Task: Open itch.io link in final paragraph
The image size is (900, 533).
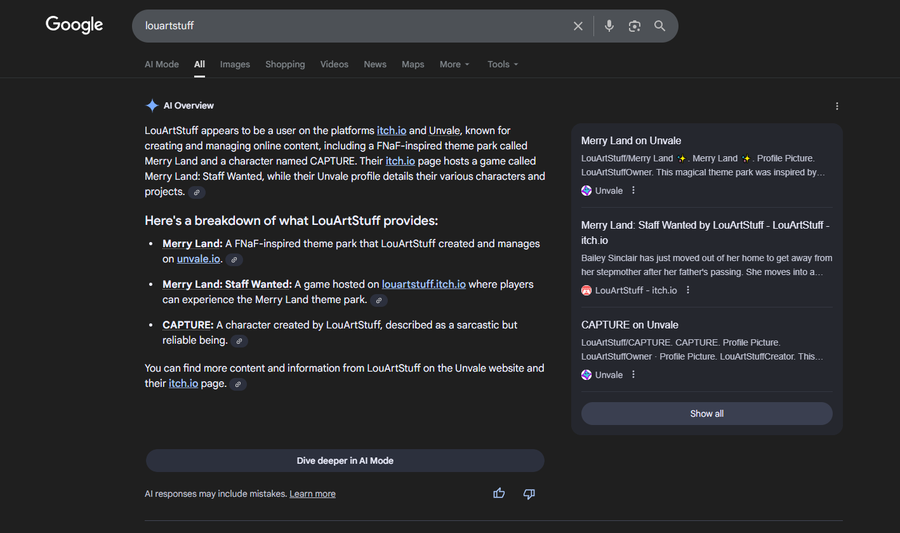Action: click(x=183, y=384)
